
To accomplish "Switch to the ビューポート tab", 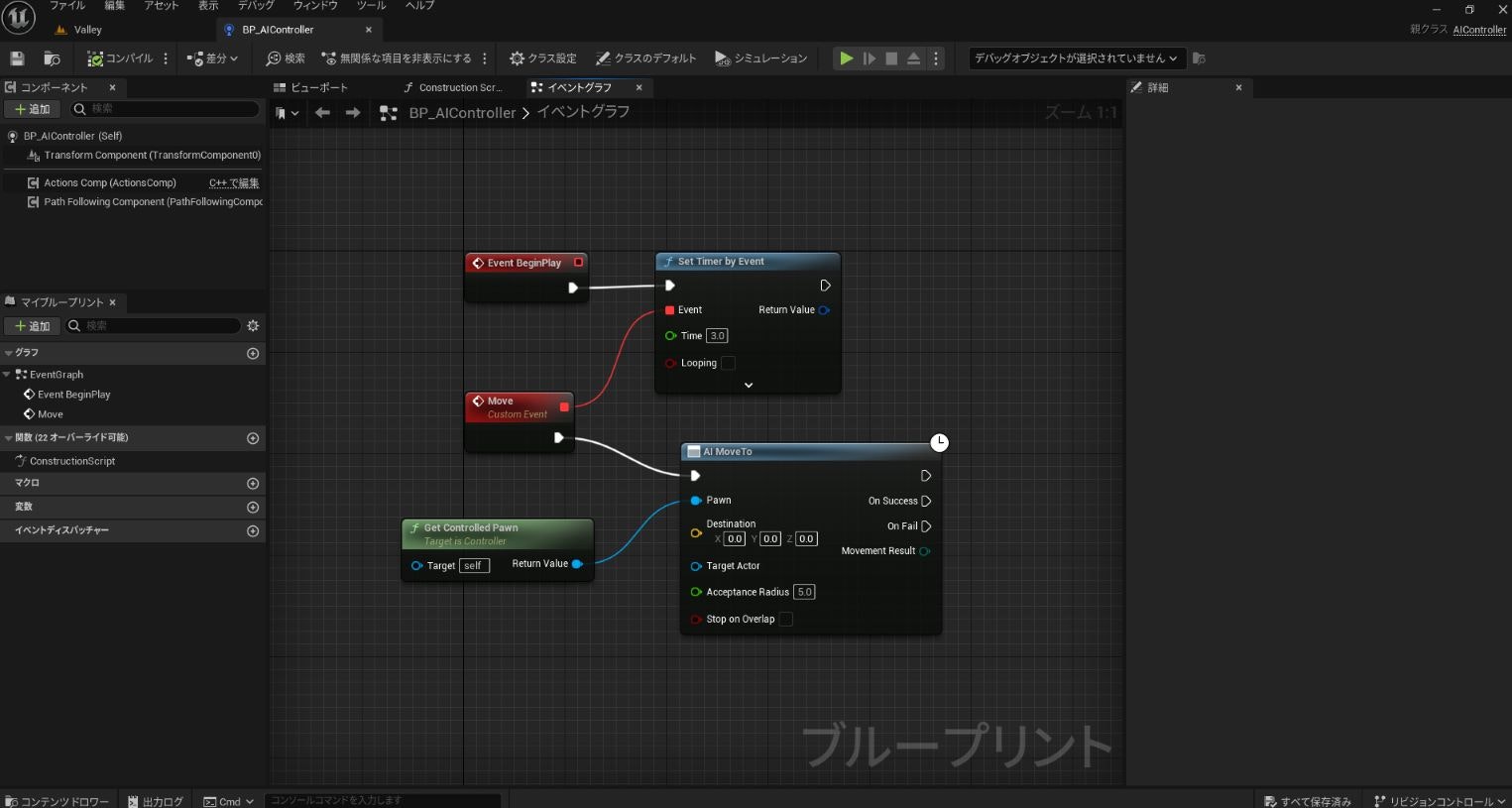I will click(x=311, y=87).
